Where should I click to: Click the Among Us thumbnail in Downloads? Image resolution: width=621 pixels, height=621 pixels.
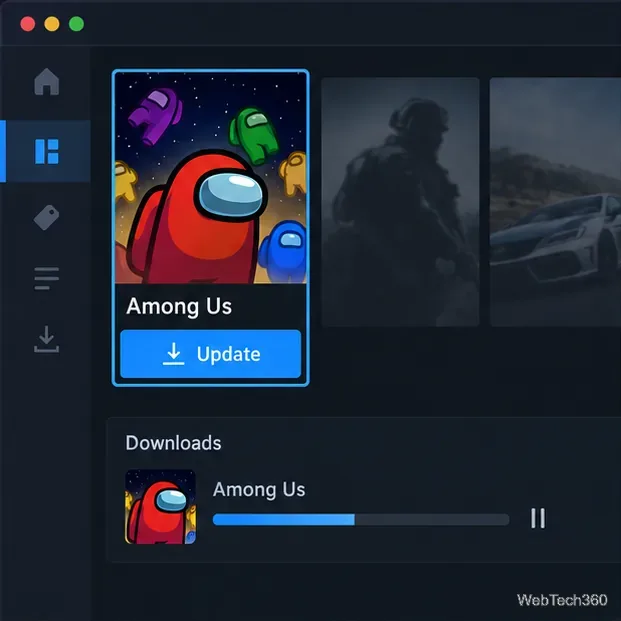pos(160,507)
